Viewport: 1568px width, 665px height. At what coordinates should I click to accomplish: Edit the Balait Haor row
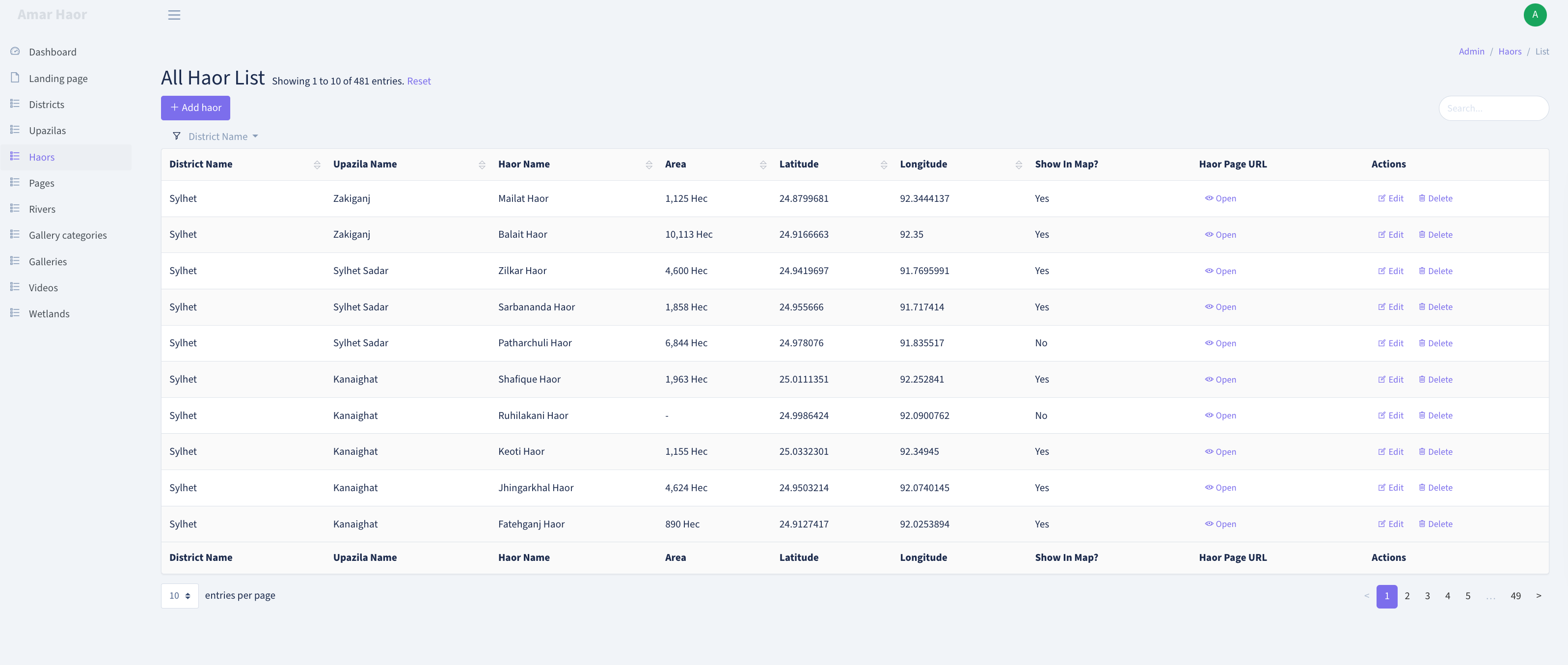point(1391,234)
